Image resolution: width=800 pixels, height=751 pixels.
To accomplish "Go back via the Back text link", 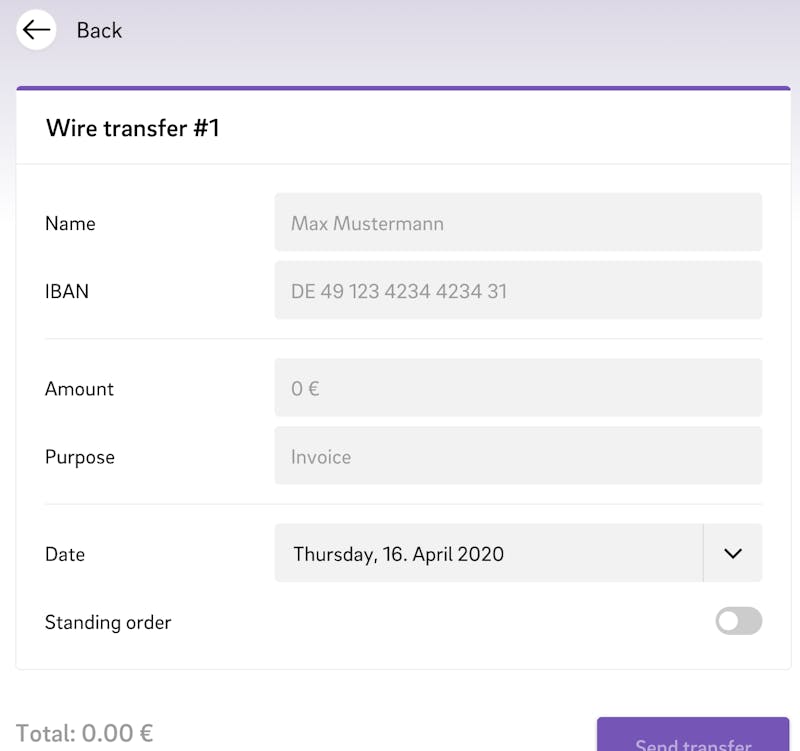I will (99, 31).
